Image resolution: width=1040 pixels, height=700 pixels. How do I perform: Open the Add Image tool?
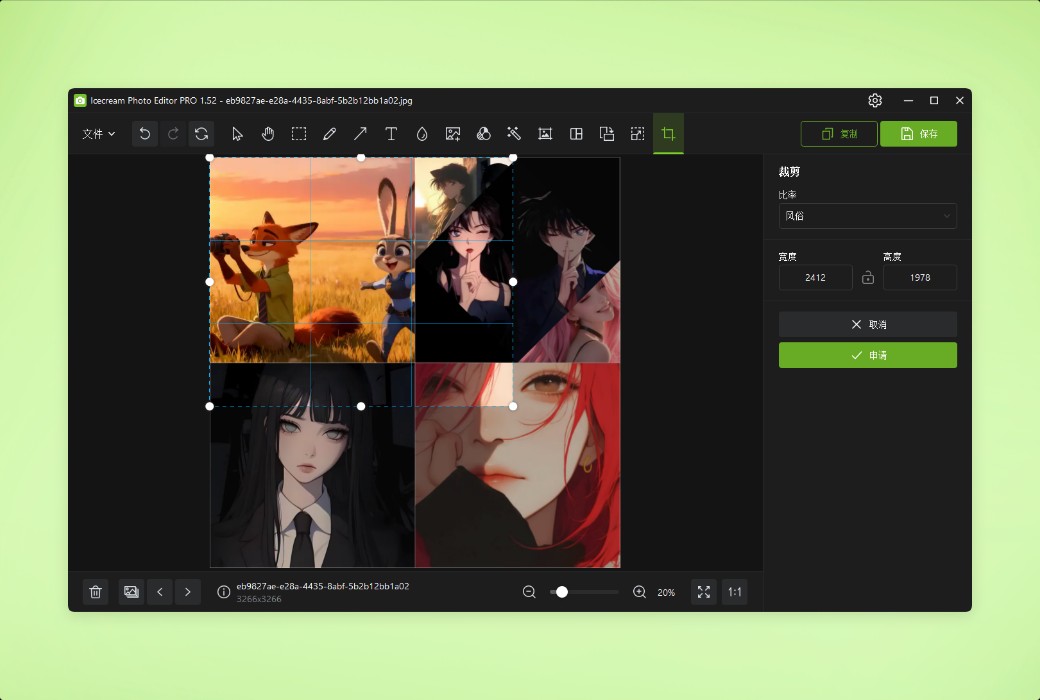pos(453,133)
